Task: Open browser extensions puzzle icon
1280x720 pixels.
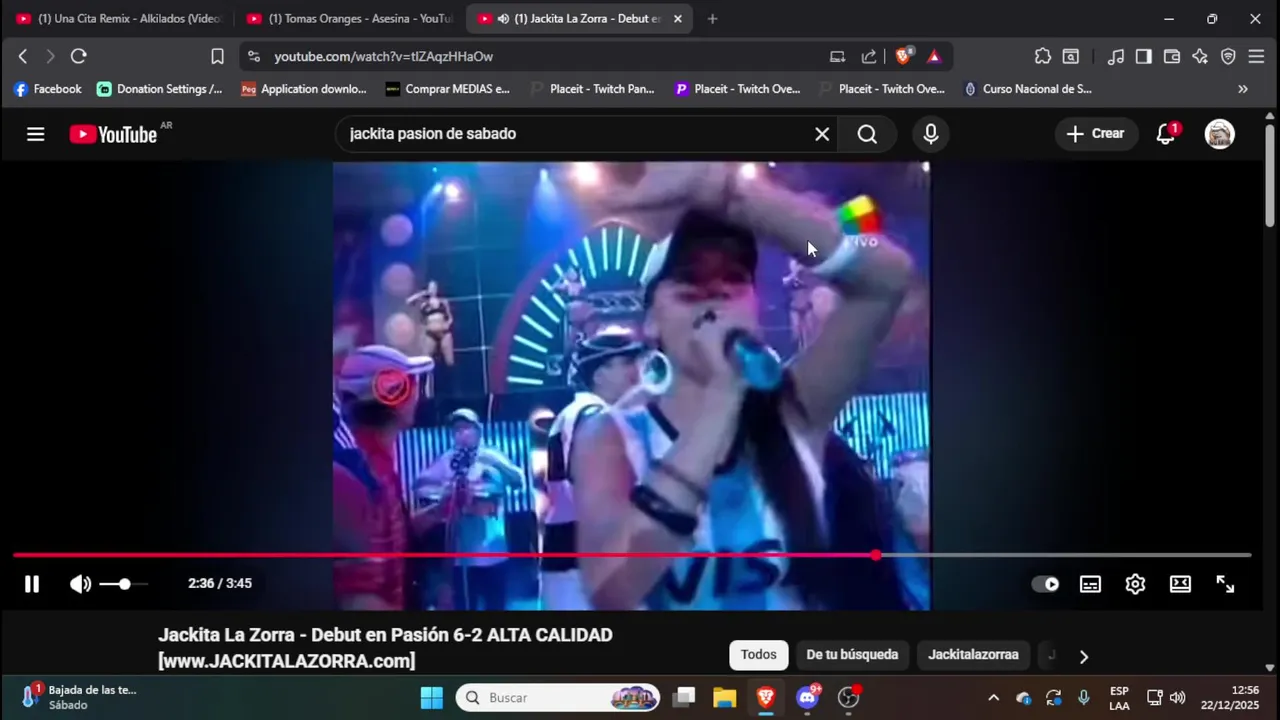Action: 1042,56
